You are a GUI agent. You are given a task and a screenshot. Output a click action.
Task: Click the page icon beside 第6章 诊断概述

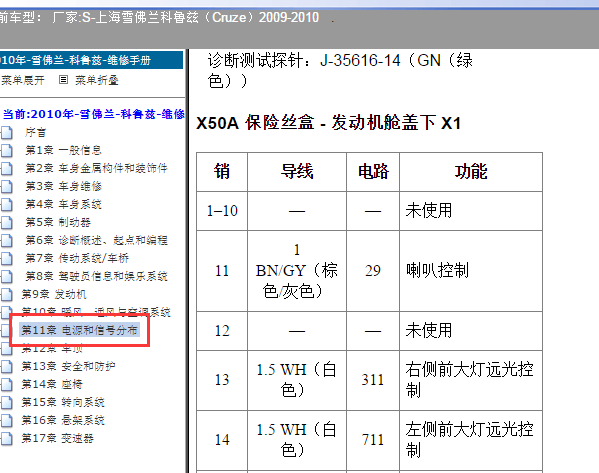pyautogui.click(x=6, y=240)
